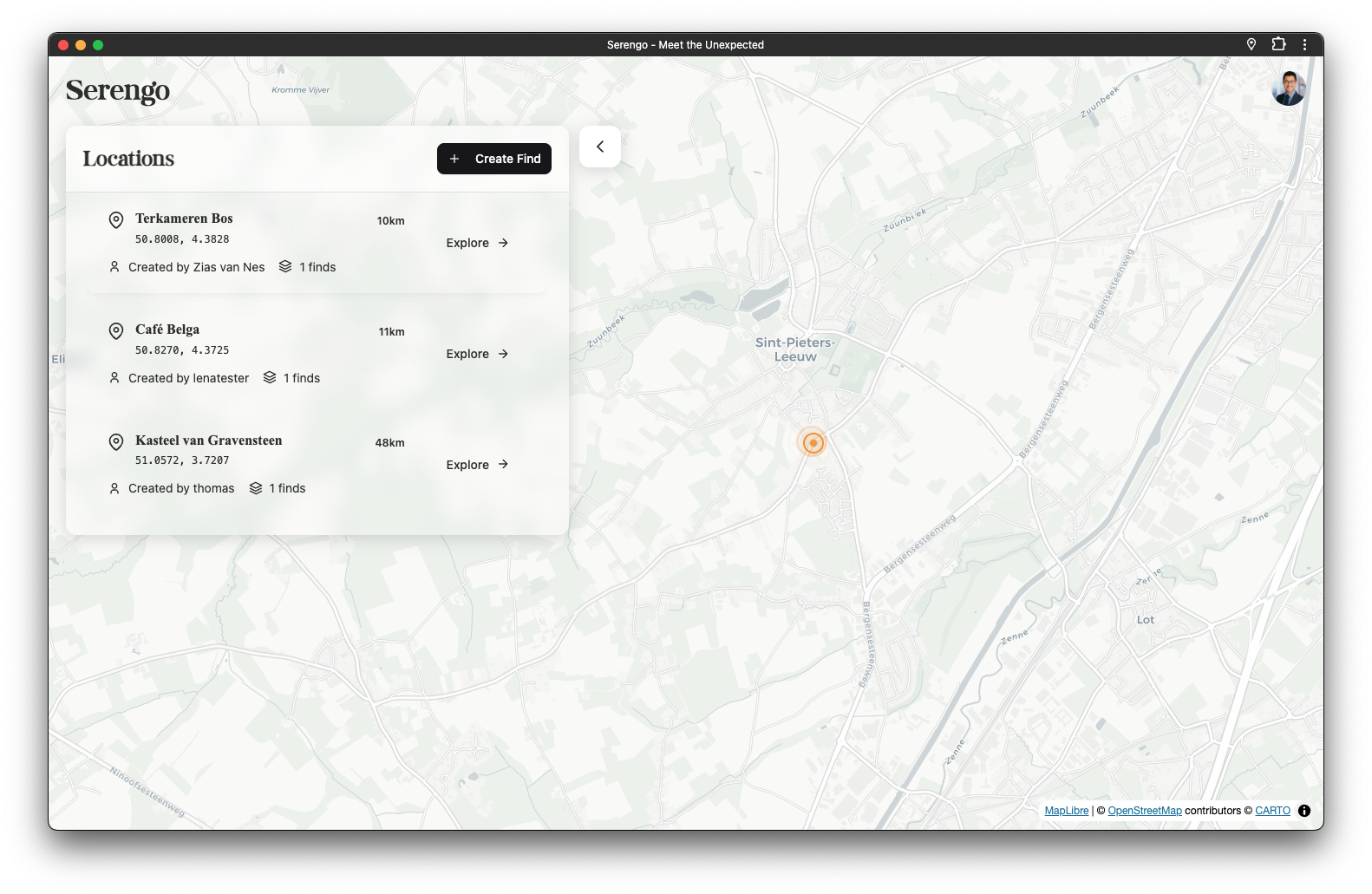This screenshot has width=1372, height=894.
Task: Open the user profile avatar
Action: (1288, 89)
